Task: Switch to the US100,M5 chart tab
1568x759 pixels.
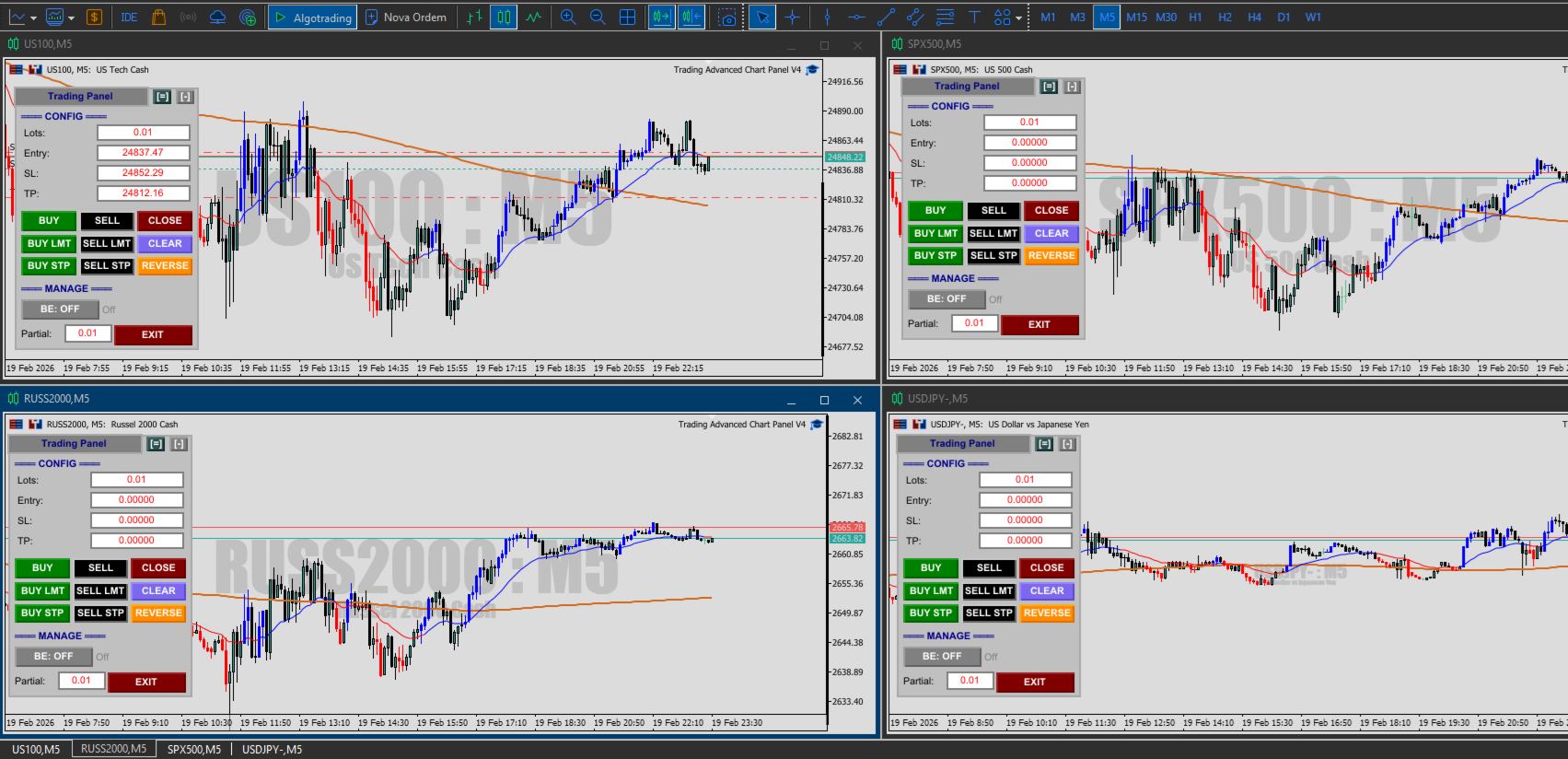Action: pos(36,750)
